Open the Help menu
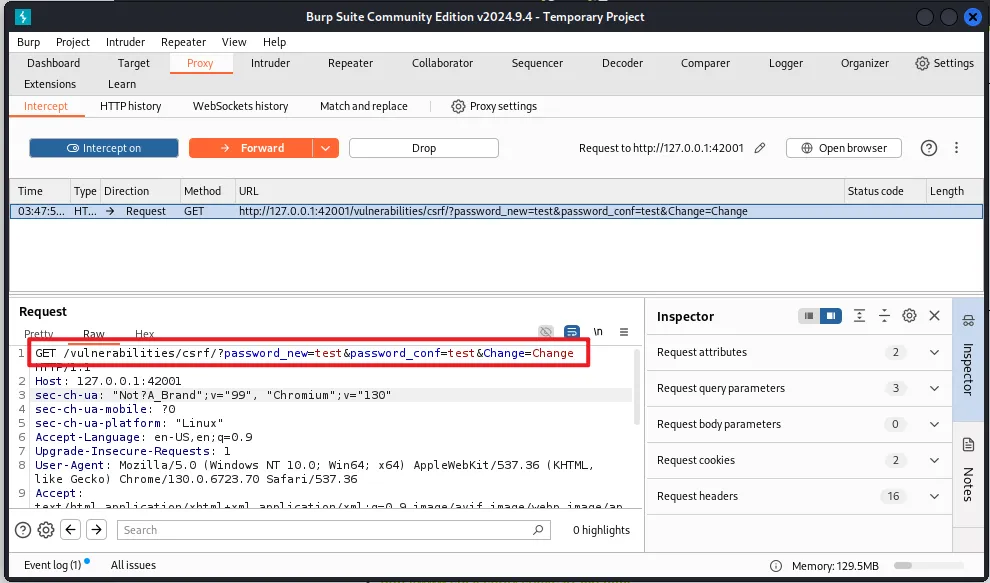Image resolution: width=990 pixels, height=583 pixels. click(274, 42)
